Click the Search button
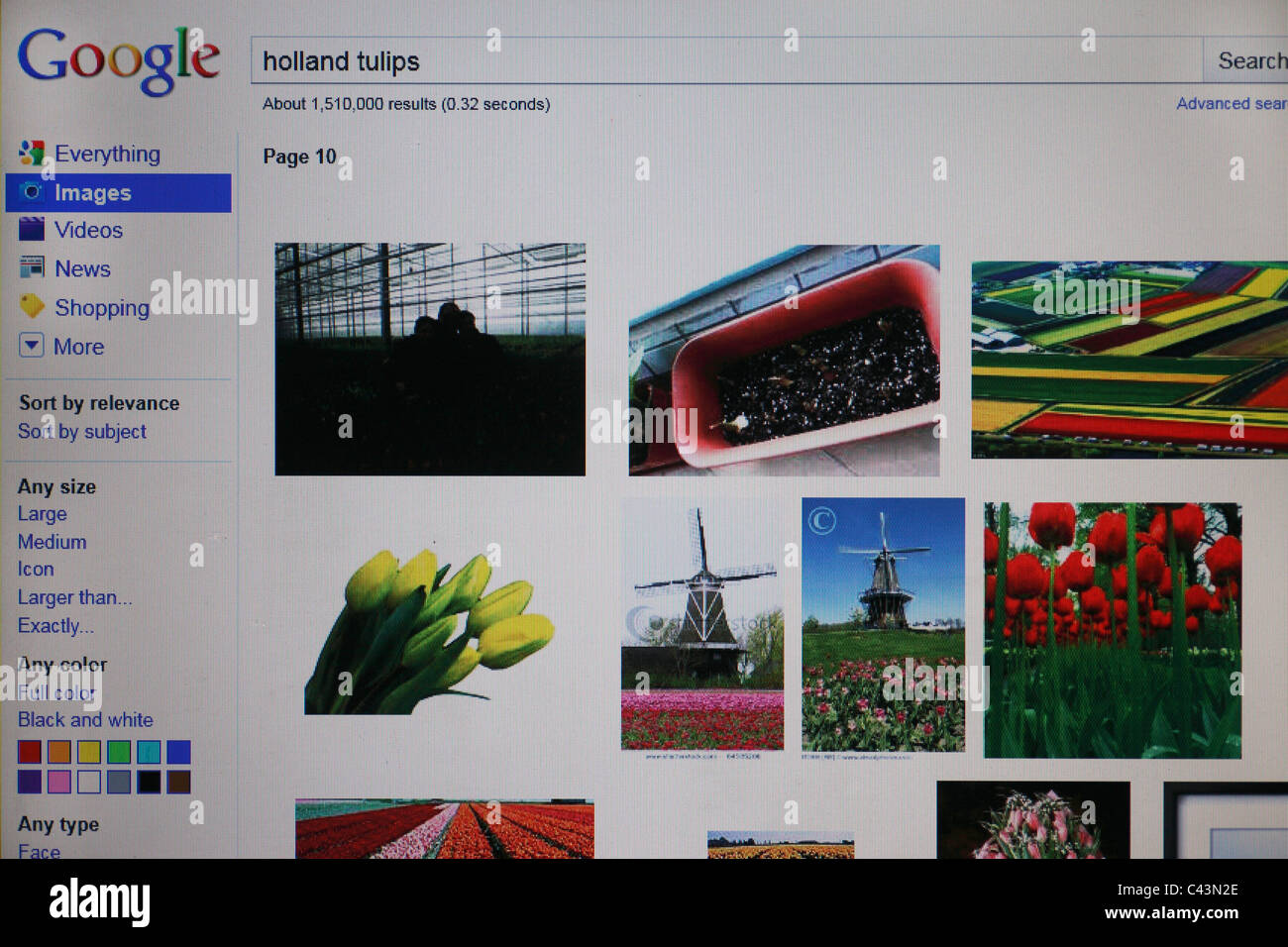1288x947 pixels. pos(1246,60)
